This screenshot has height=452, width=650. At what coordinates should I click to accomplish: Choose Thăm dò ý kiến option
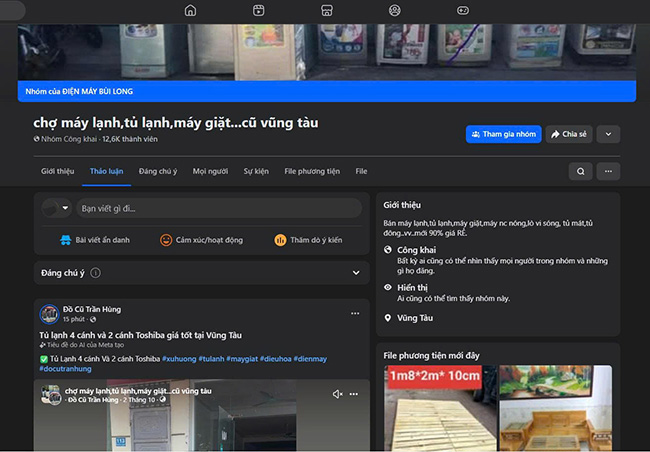click(308, 240)
